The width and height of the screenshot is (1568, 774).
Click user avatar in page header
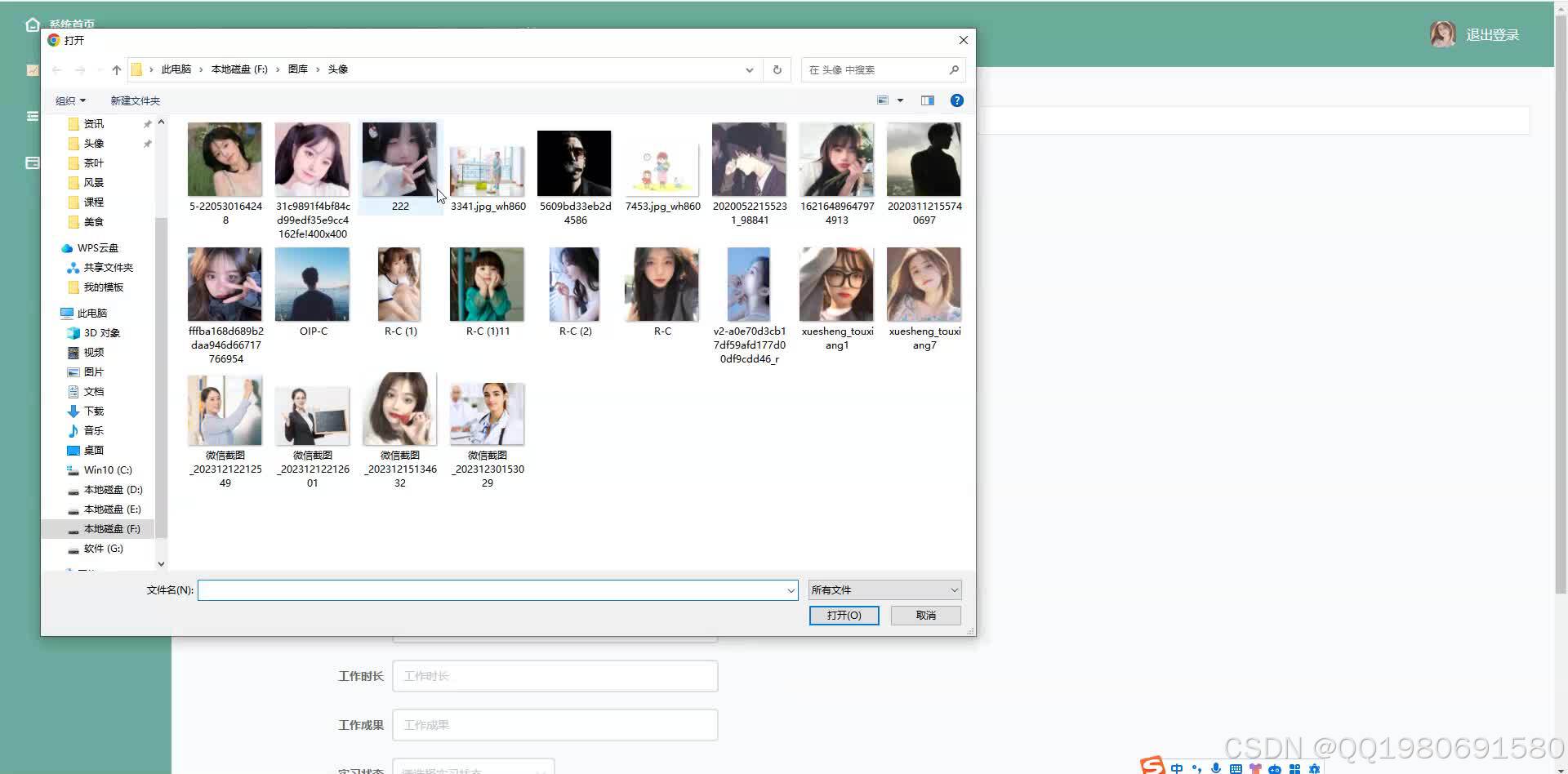pos(1443,34)
